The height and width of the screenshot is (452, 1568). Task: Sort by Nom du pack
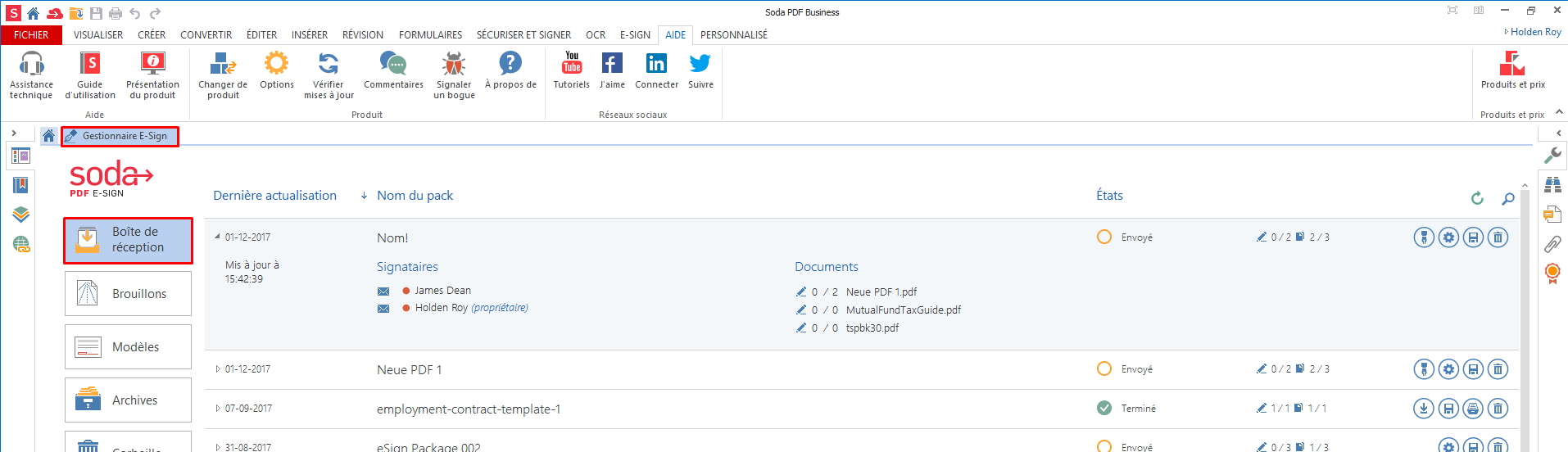[x=415, y=196]
